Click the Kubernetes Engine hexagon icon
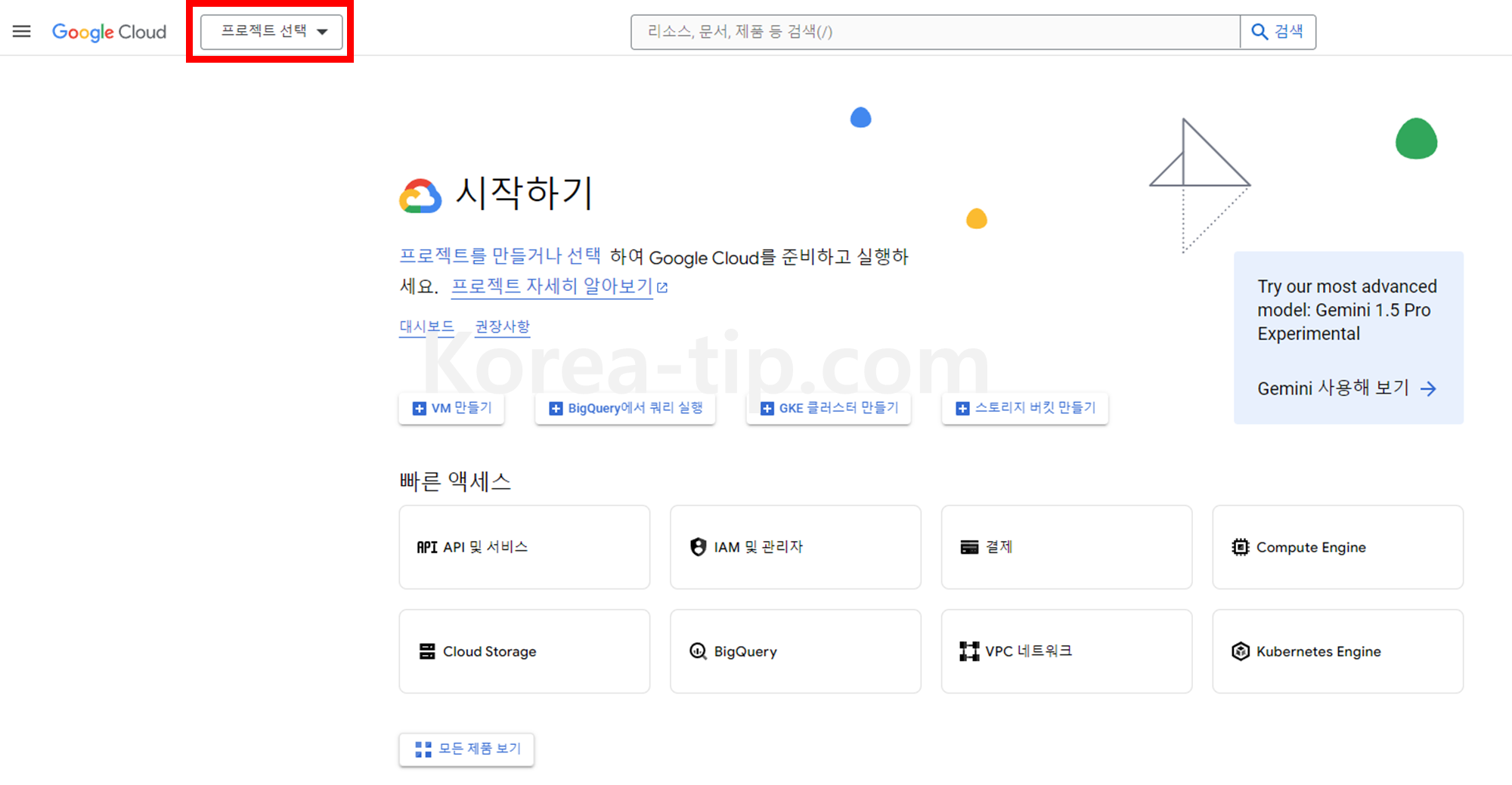The height and width of the screenshot is (785, 1512). 1241,651
